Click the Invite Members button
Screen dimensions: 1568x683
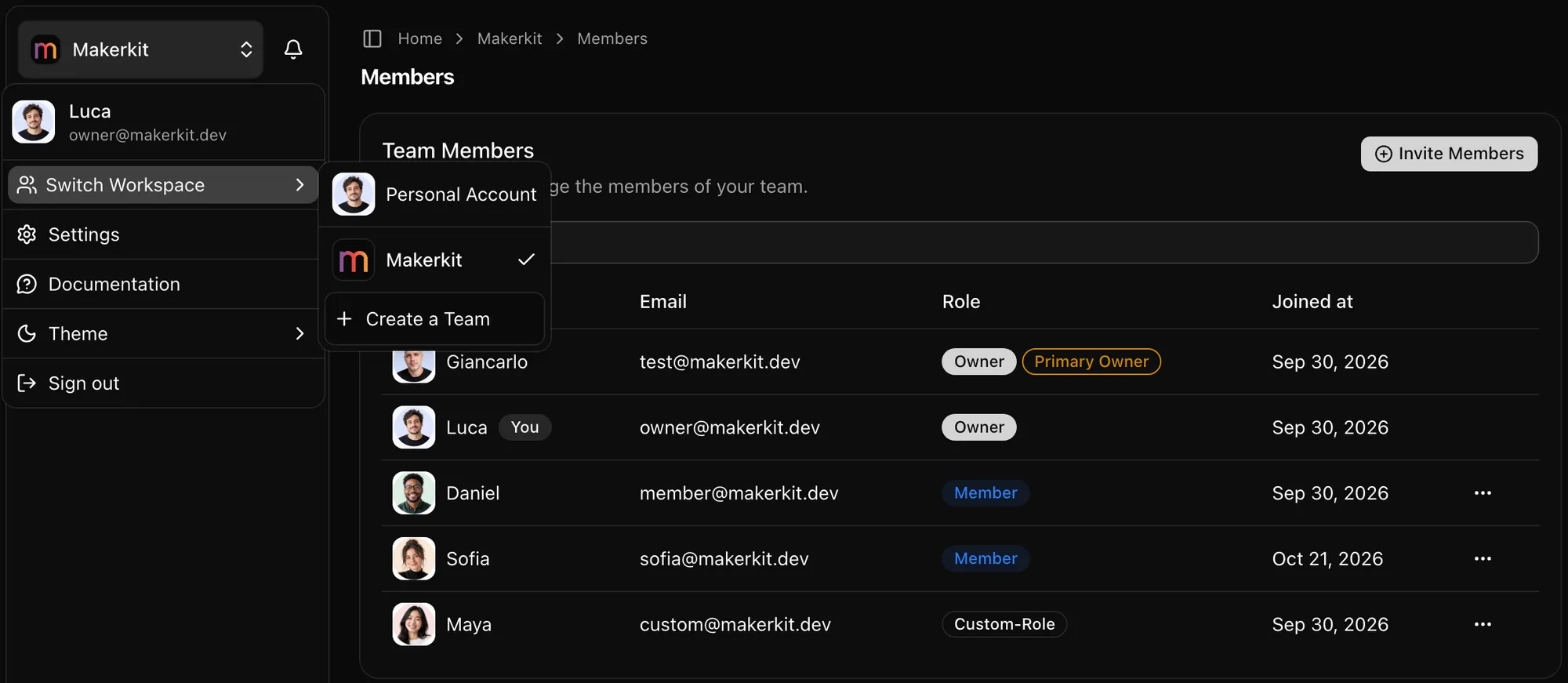click(1449, 154)
